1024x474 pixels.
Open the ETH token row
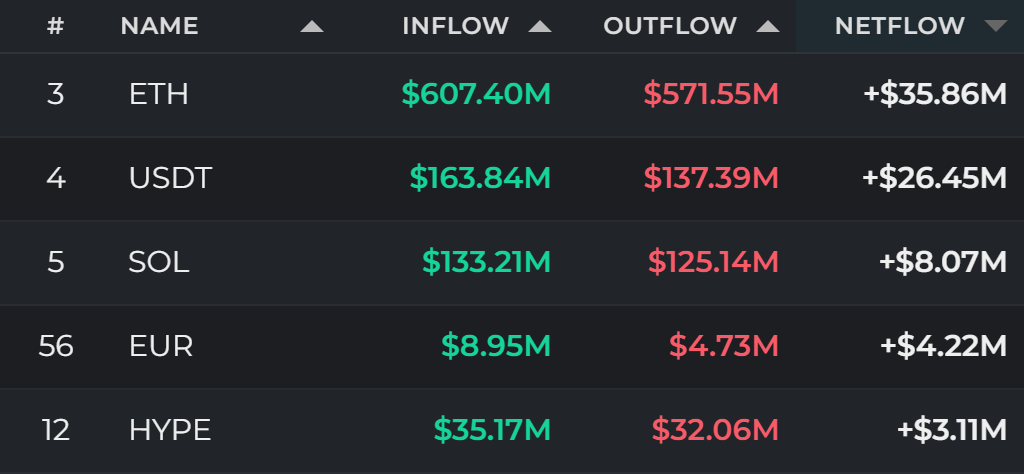click(512, 95)
